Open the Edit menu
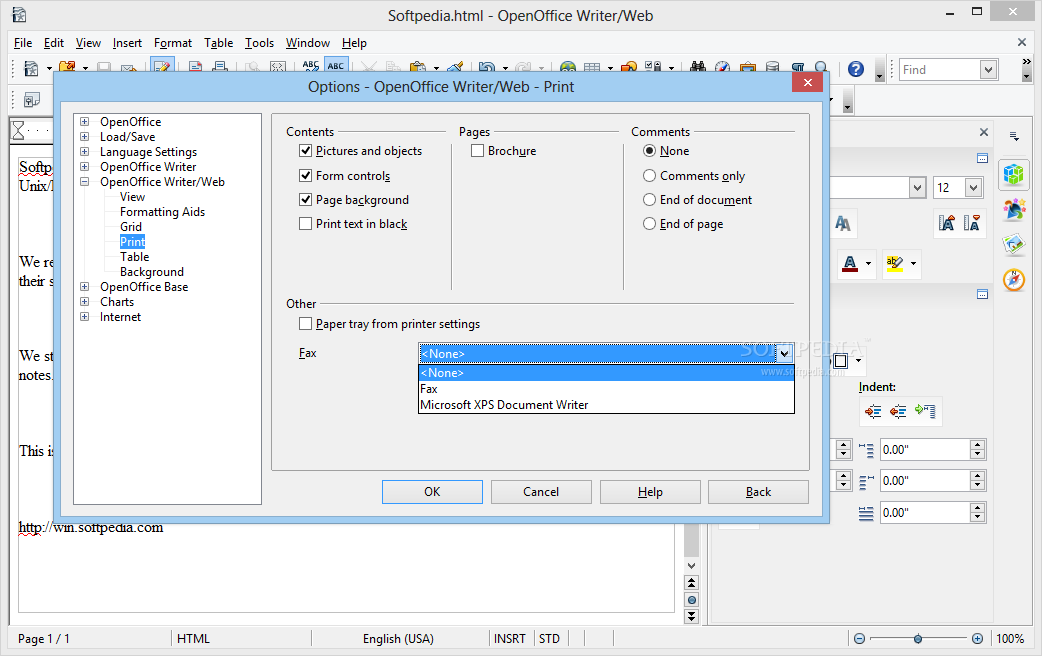The width and height of the screenshot is (1042, 656). click(x=54, y=43)
